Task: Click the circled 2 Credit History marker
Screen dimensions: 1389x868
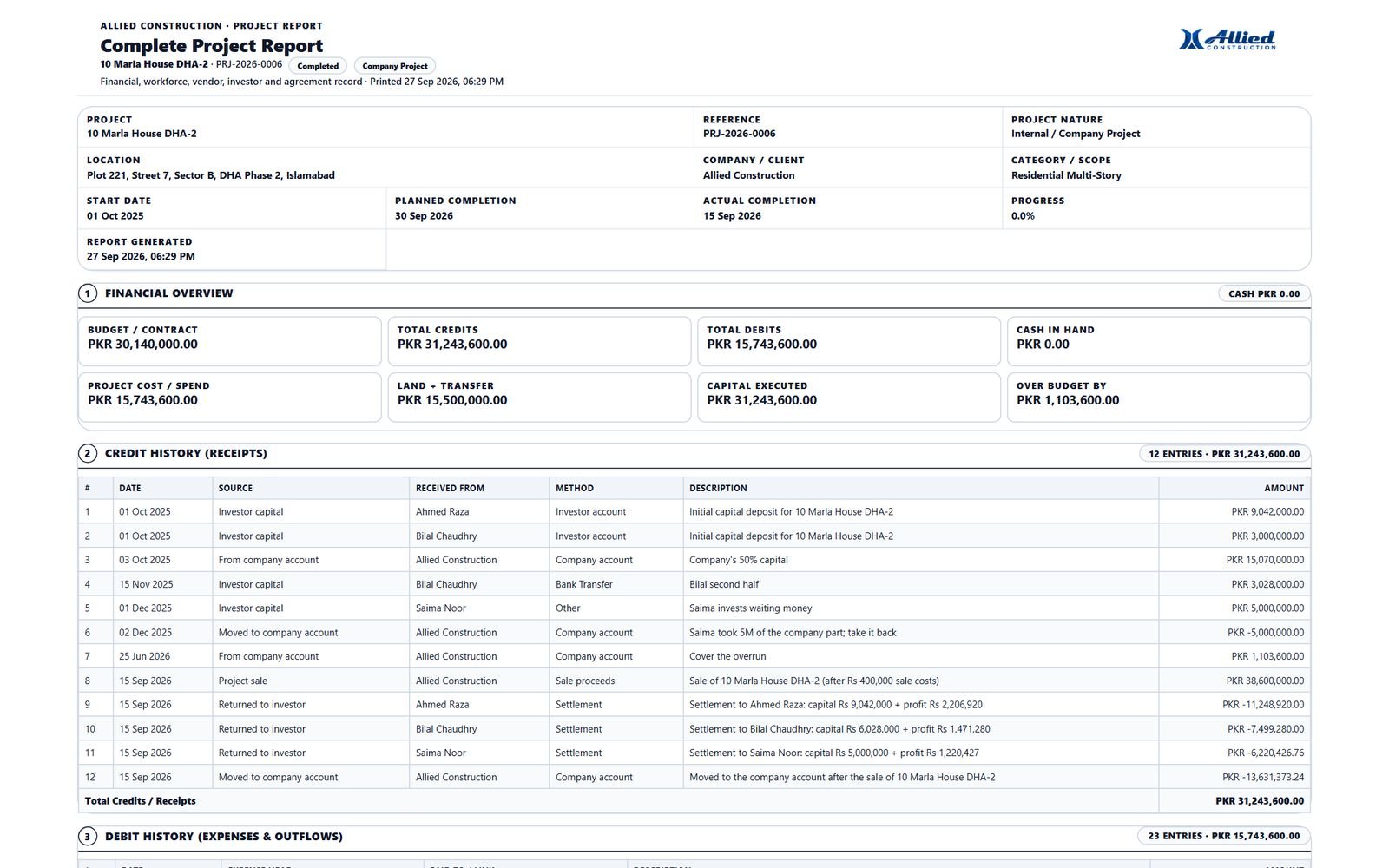Action: click(88, 453)
